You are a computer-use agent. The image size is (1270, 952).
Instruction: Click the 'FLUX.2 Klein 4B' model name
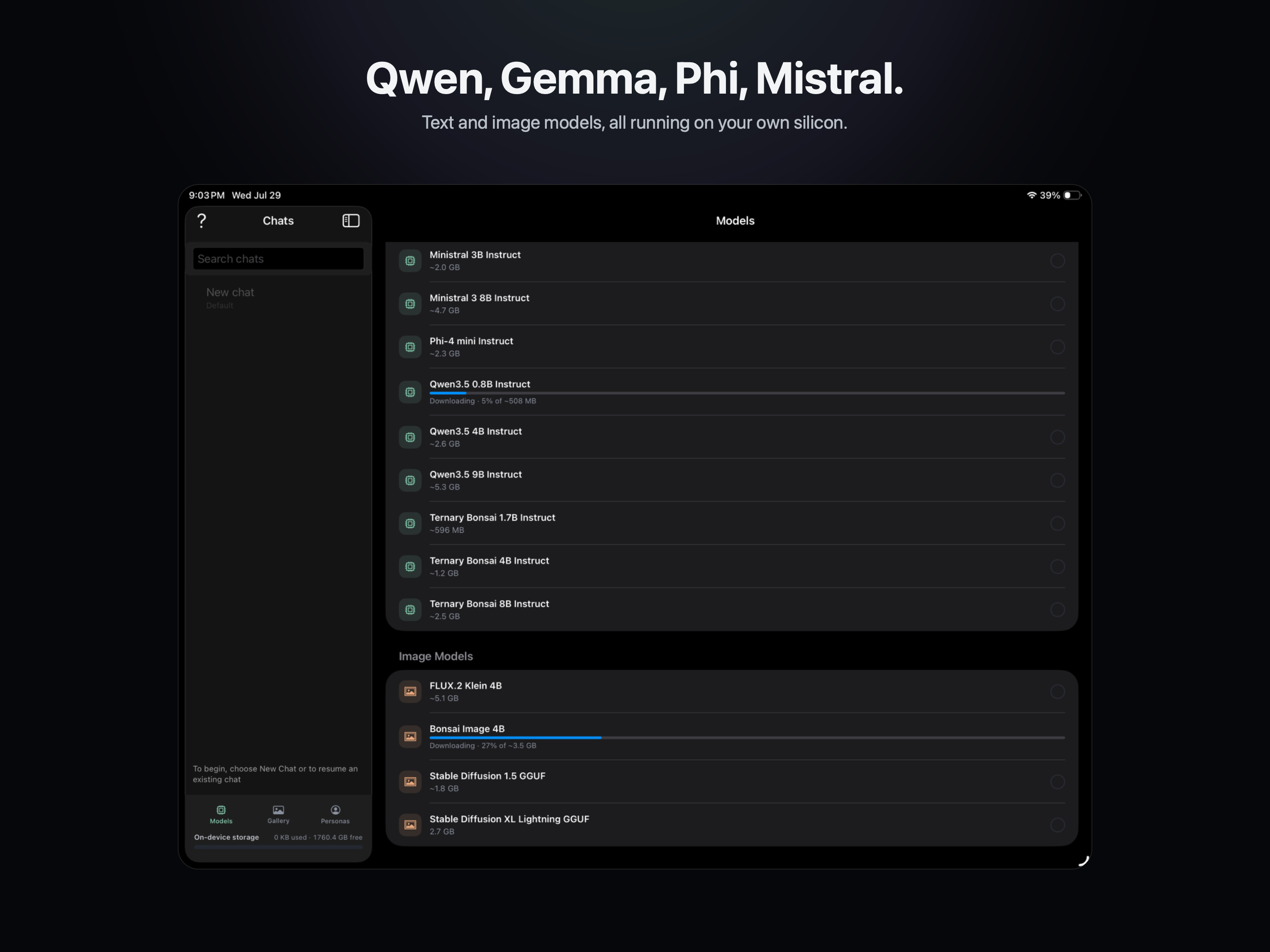tap(466, 686)
